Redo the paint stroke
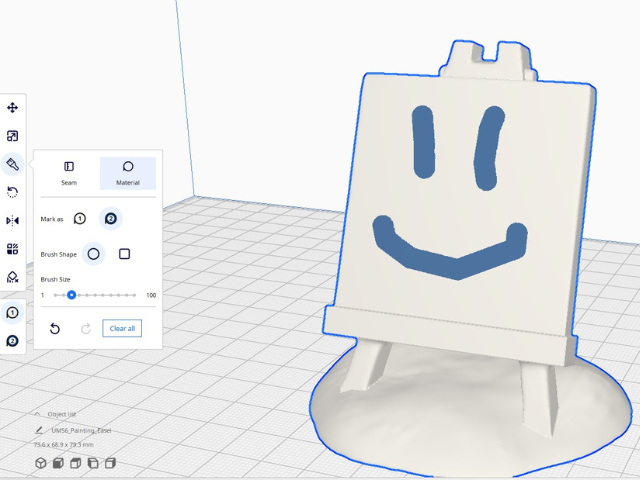The width and height of the screenshot is (640, 480). 86,329
